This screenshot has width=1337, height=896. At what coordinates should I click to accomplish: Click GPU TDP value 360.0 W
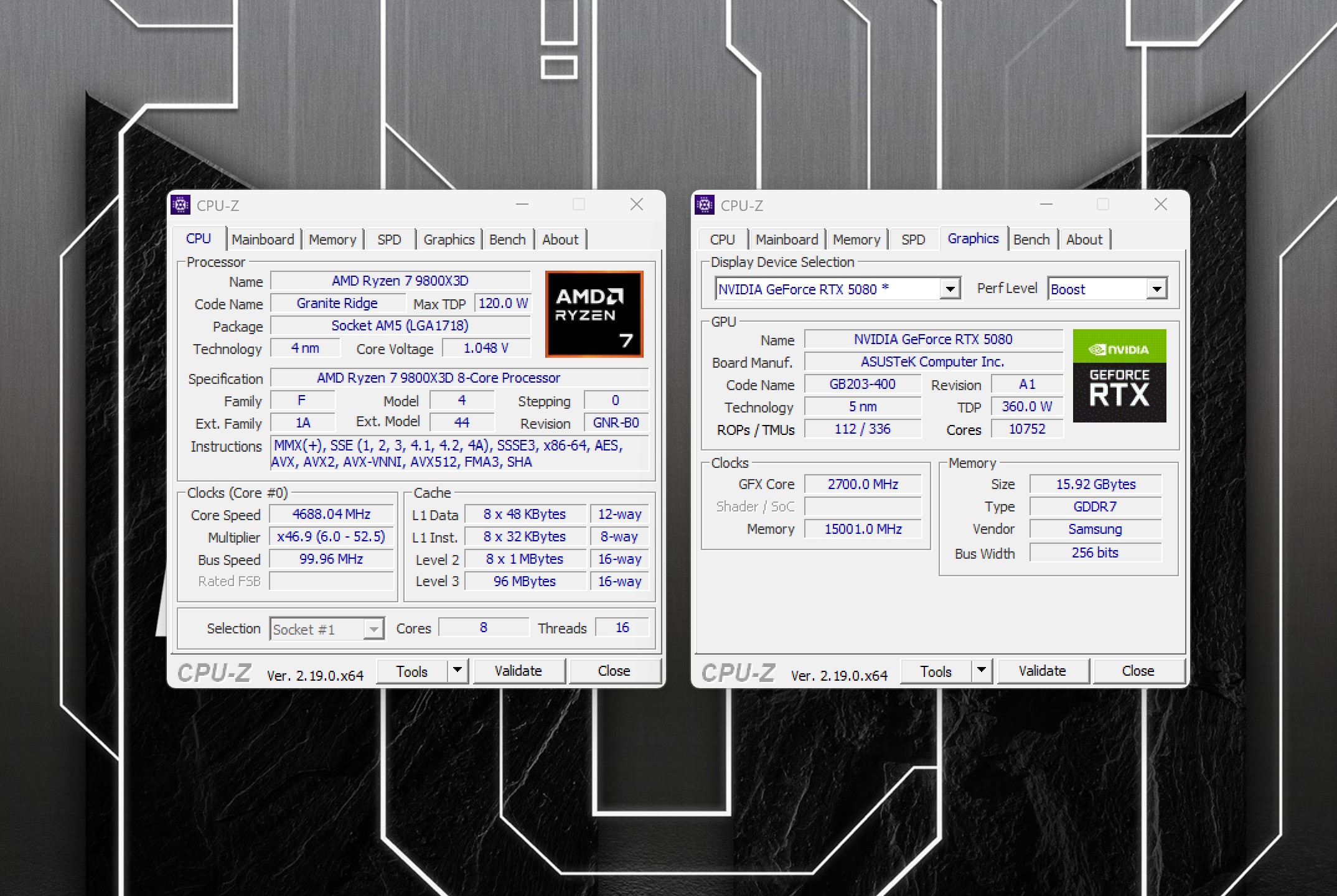pos(1027,407)
